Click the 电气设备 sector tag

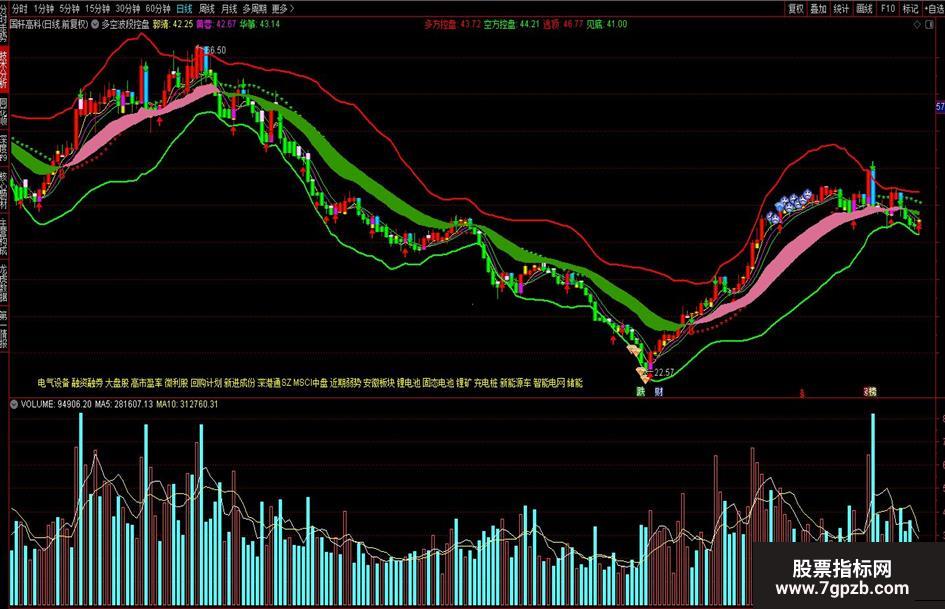[x=54, y=383]
